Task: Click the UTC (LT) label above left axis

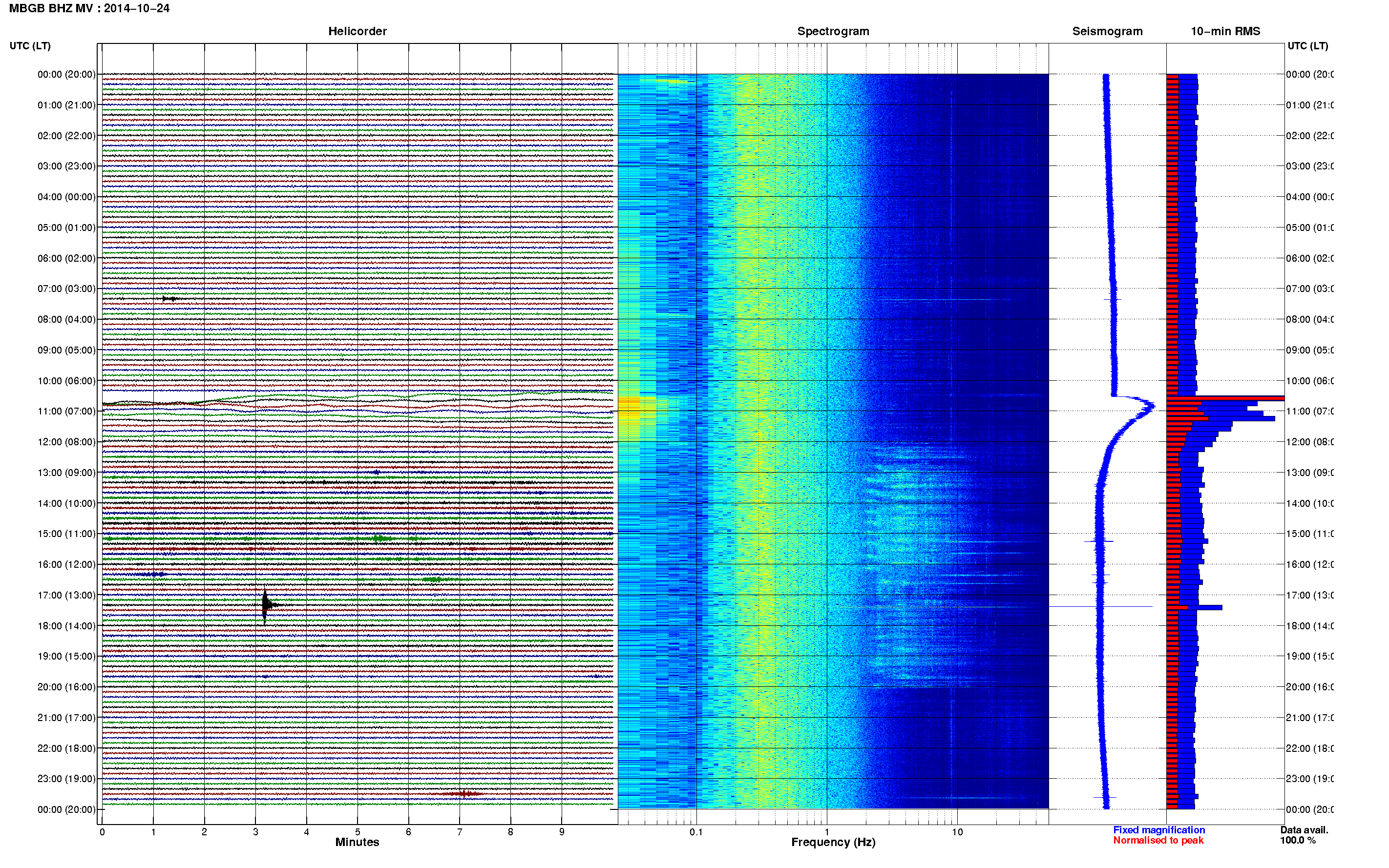Action: pyautogui.click(x=30, y=45)
